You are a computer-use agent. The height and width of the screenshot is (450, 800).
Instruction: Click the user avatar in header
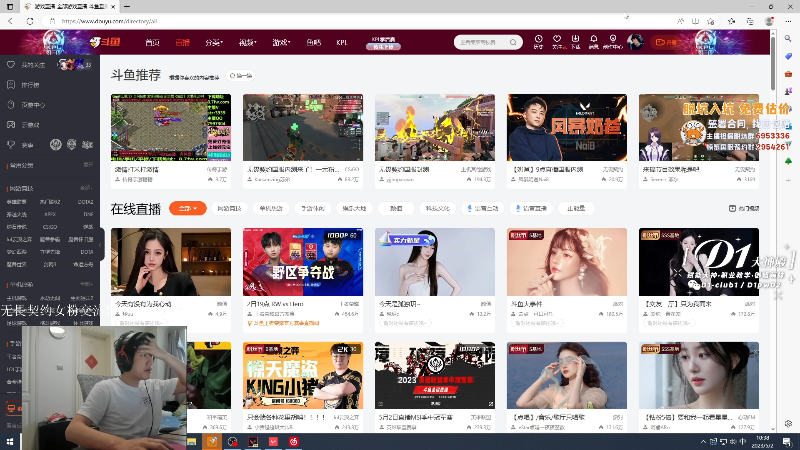coord(635,42)
